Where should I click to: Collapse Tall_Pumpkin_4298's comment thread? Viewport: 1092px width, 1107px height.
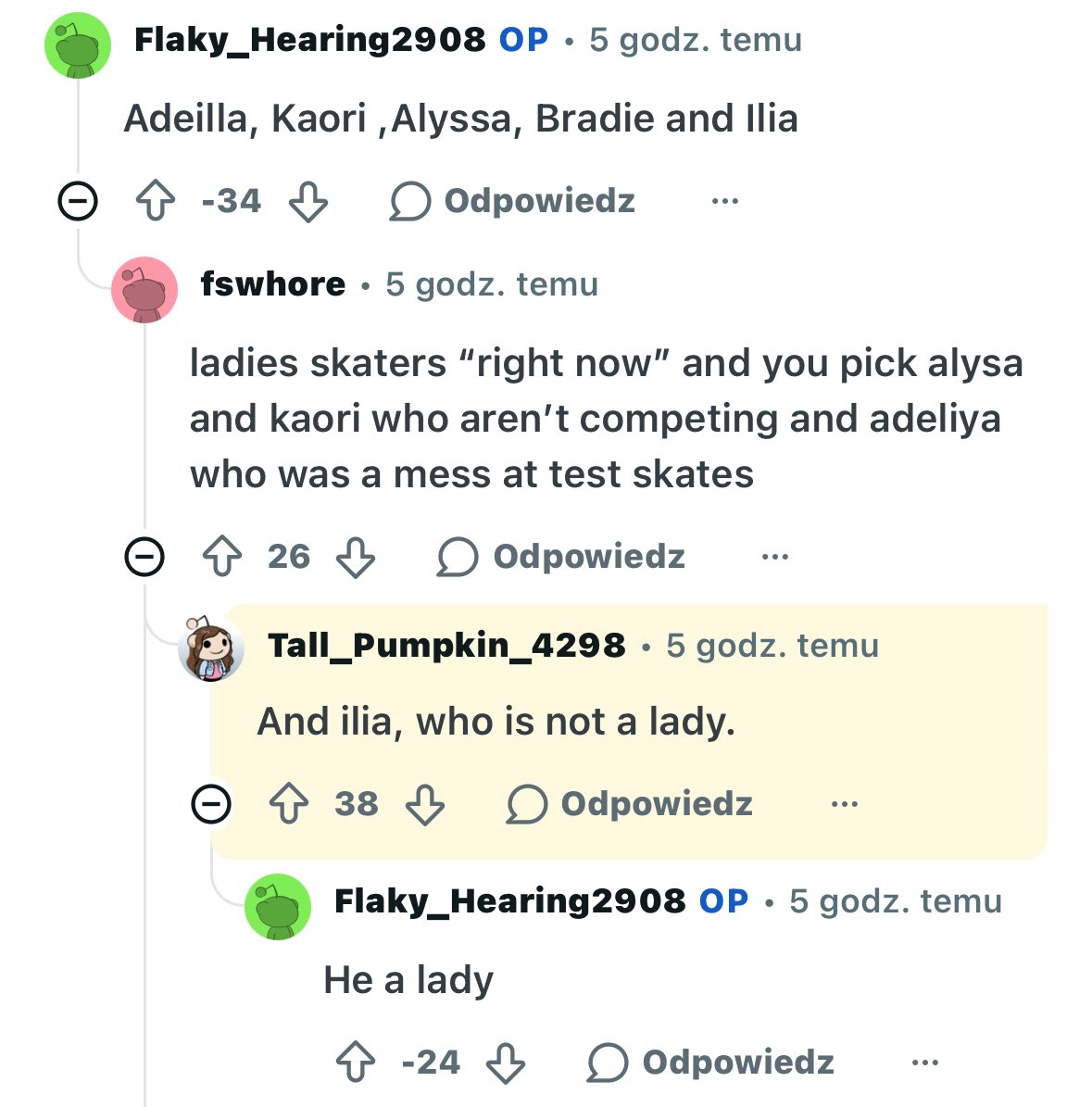pos(211,803)
